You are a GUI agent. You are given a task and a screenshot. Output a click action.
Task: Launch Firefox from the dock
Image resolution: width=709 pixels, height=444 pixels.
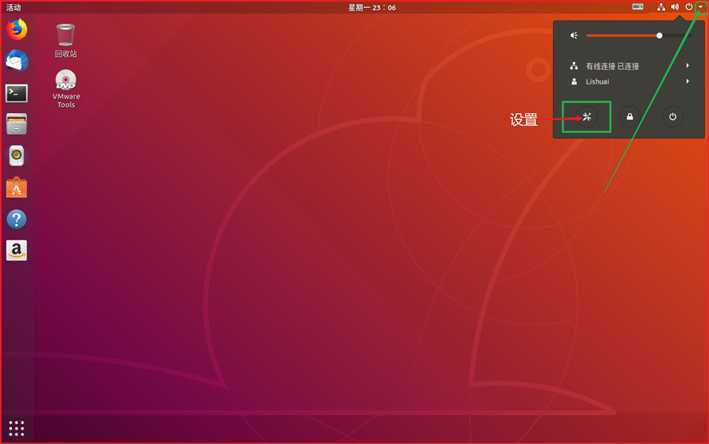pos(17,29)
